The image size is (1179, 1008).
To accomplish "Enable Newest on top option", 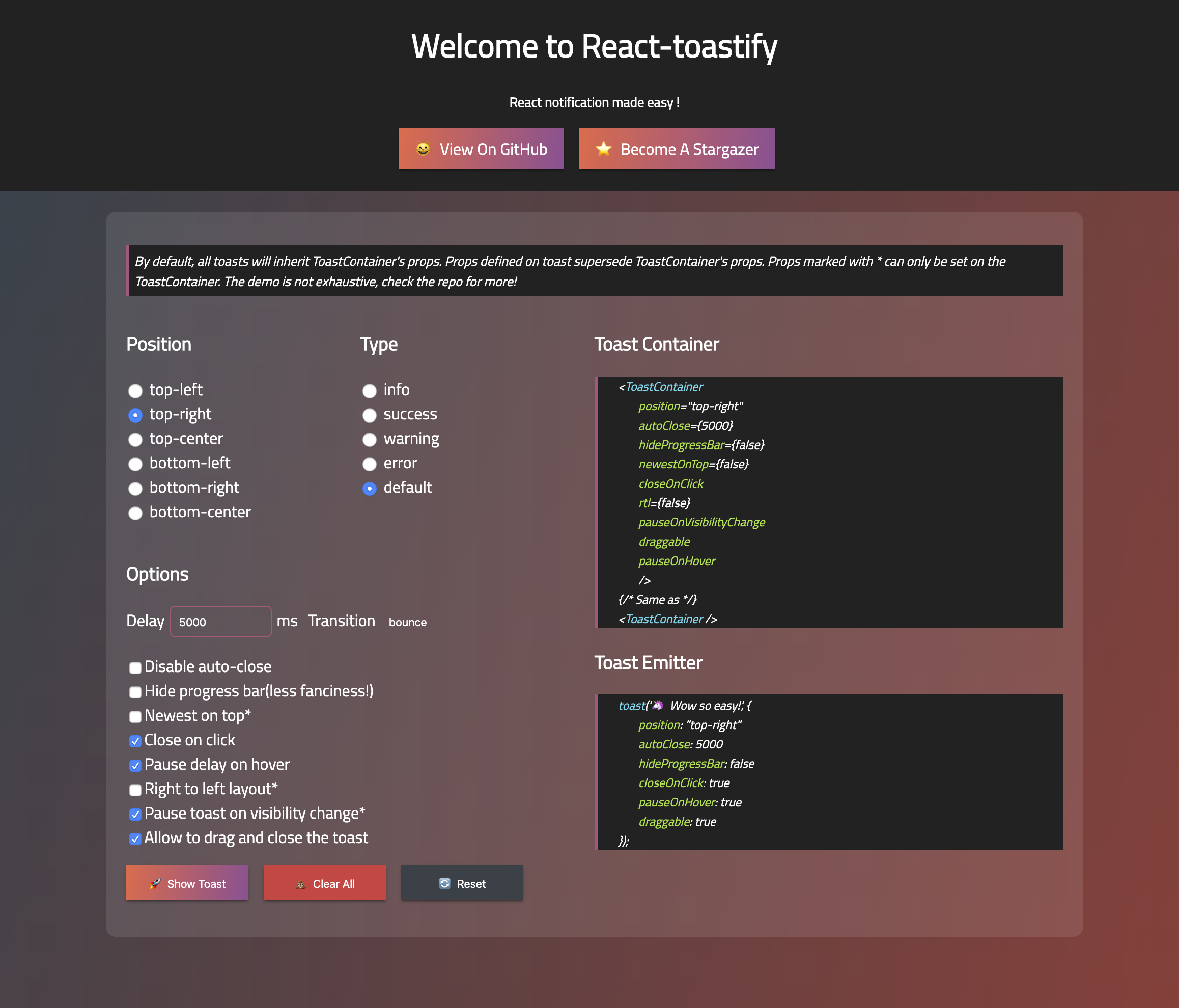I will coord(135,717).
